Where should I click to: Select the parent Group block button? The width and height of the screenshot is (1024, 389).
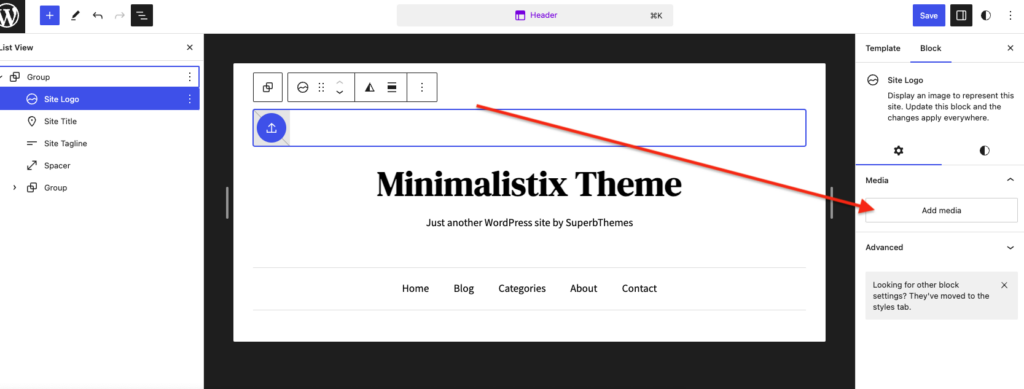(268, 87)
